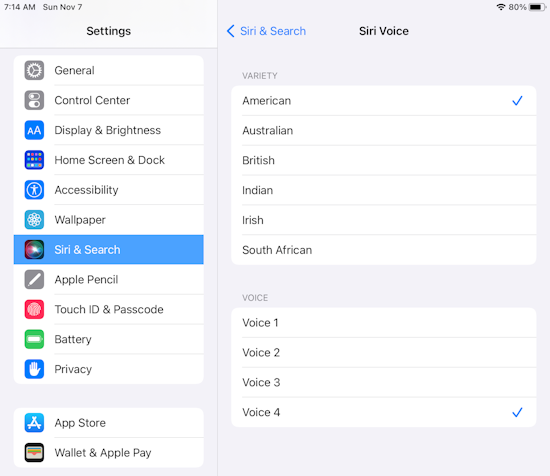Select the Irish variety
The height and width of the screenshot is (476, 550).
[384, 220]
